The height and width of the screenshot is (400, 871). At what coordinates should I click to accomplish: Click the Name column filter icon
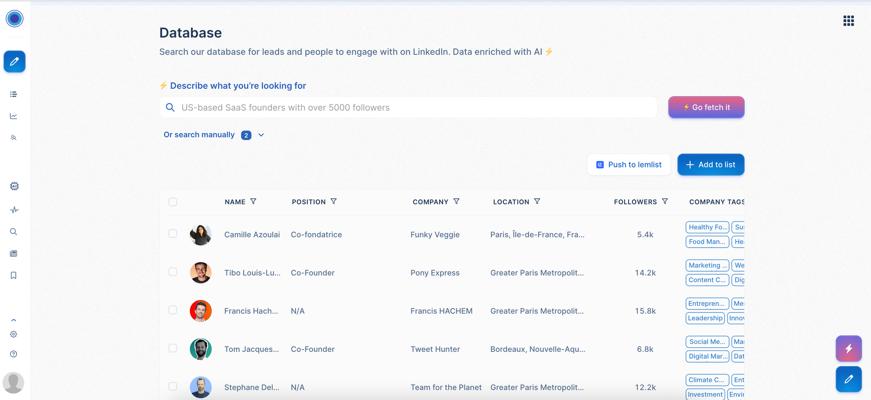(x=253, y=202)
